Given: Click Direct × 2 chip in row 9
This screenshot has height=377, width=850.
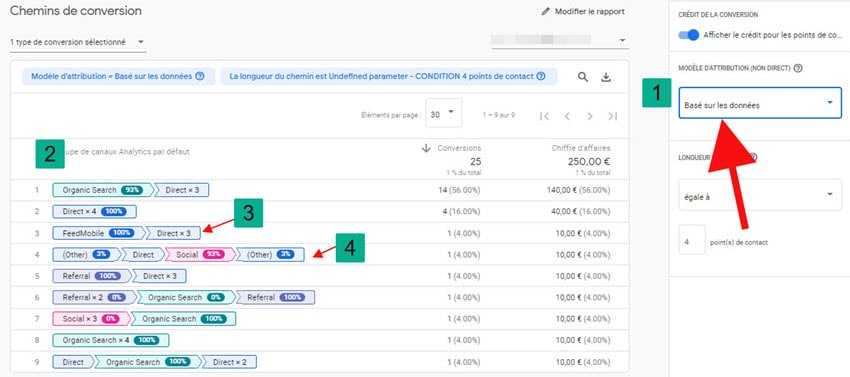Looking at the screenshot, I should [229, 362].
